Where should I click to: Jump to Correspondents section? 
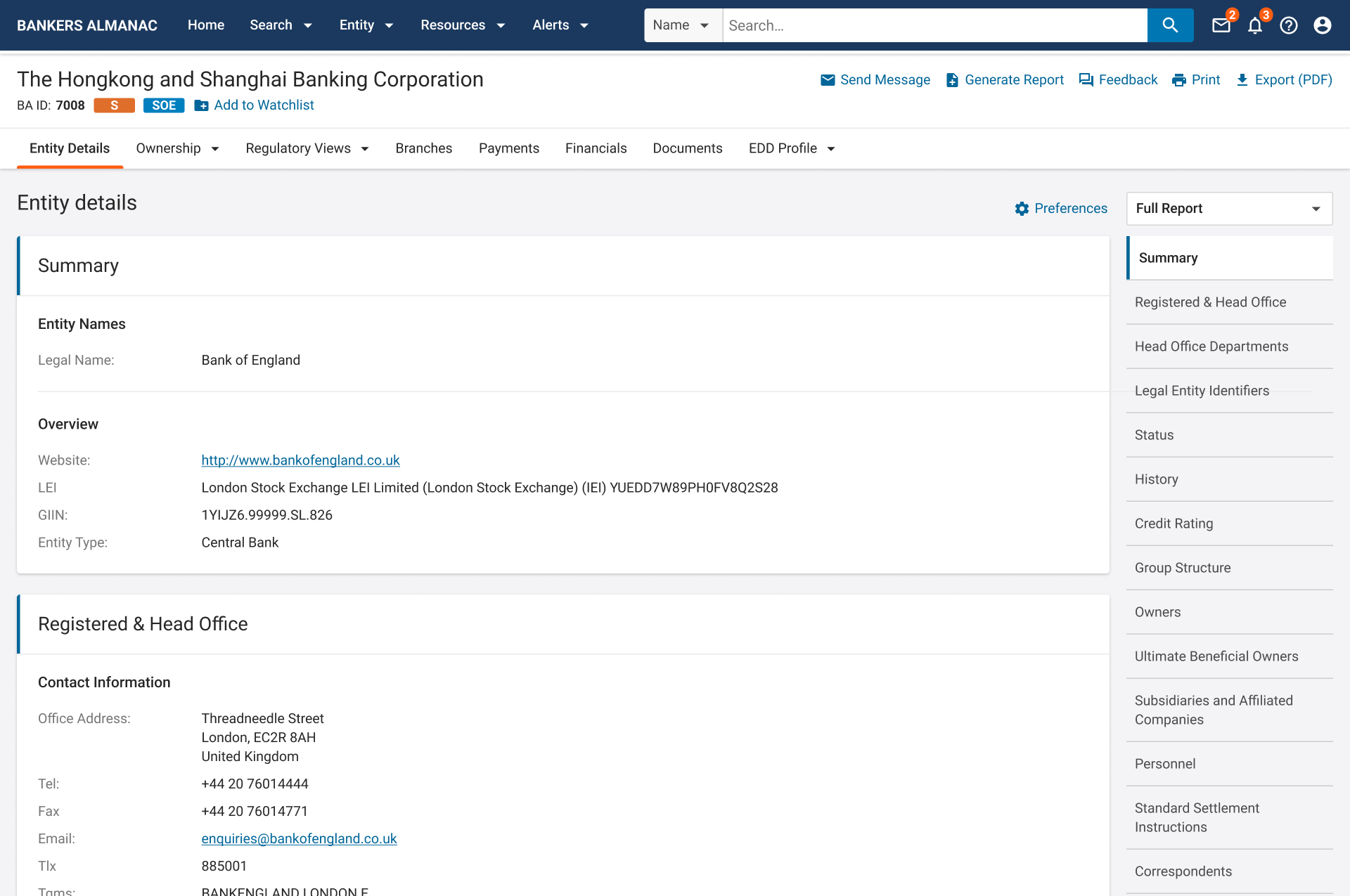pos(1229,871)
